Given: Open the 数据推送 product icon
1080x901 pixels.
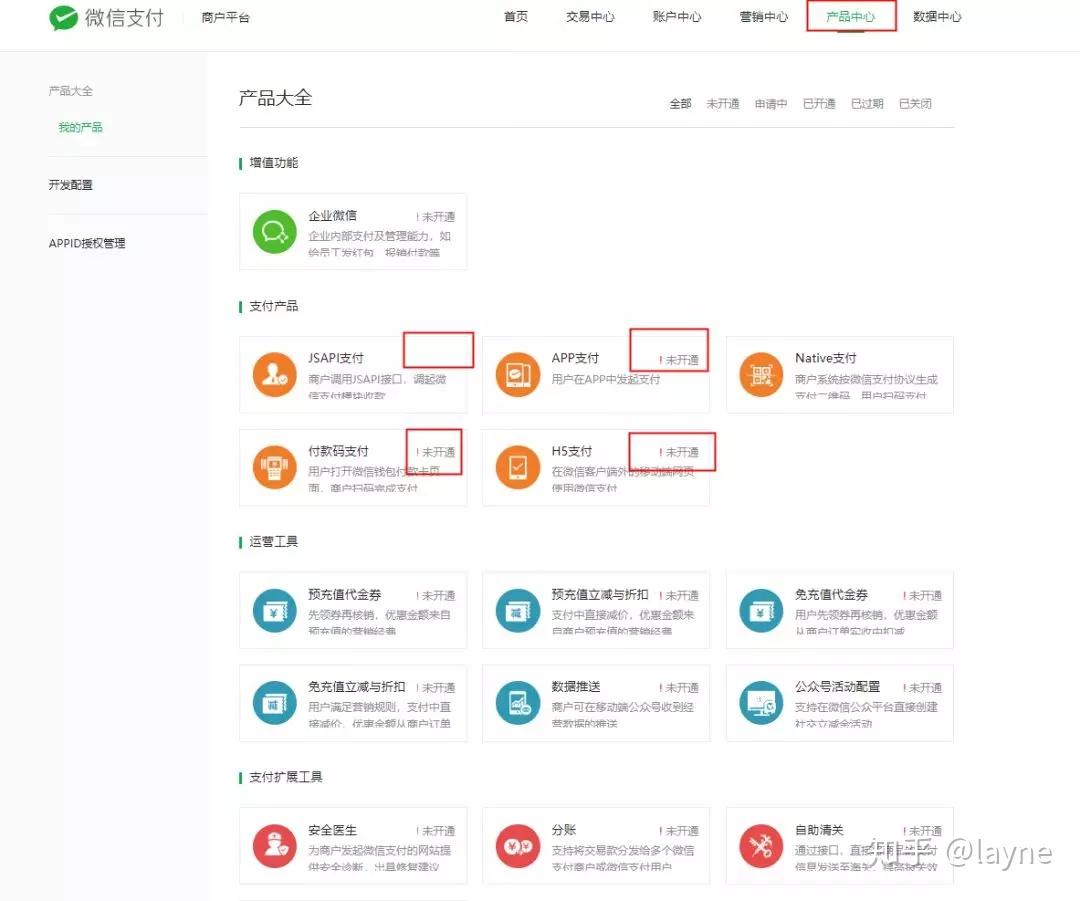Looking at the screenshot, I should pyautogui.click(x=518, y=703).
